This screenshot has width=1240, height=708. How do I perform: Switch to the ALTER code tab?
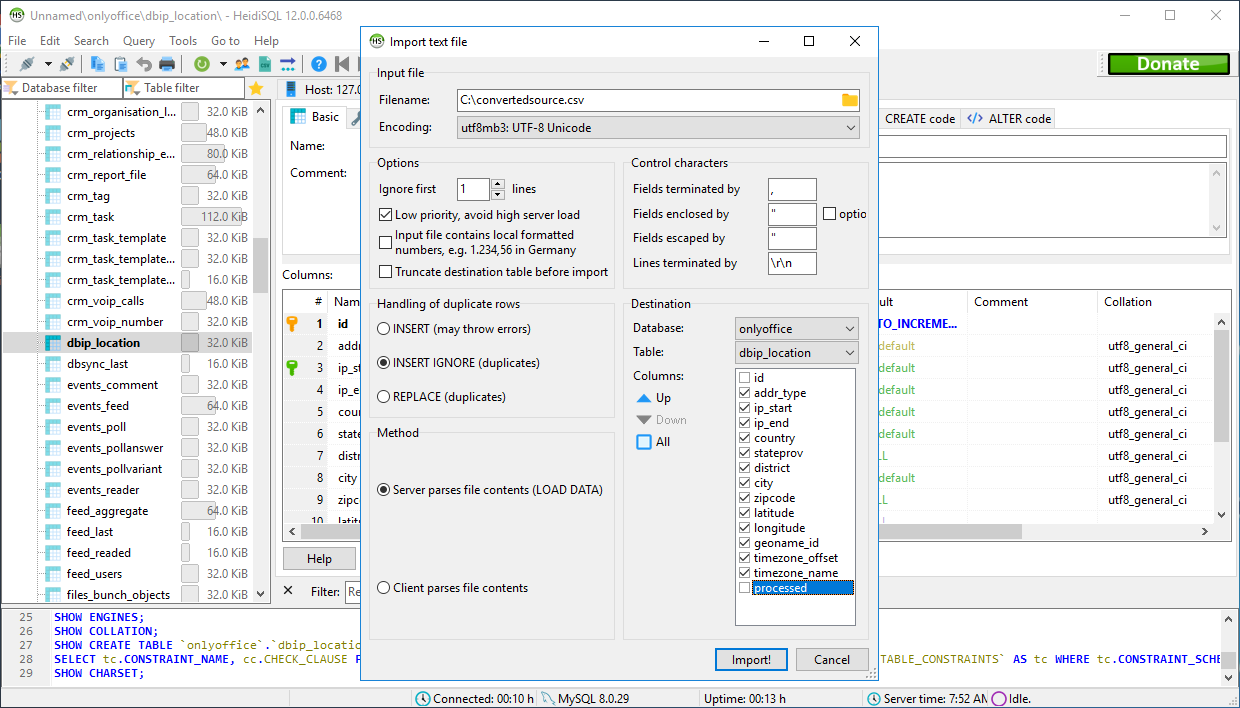[x=1010, y=119]
